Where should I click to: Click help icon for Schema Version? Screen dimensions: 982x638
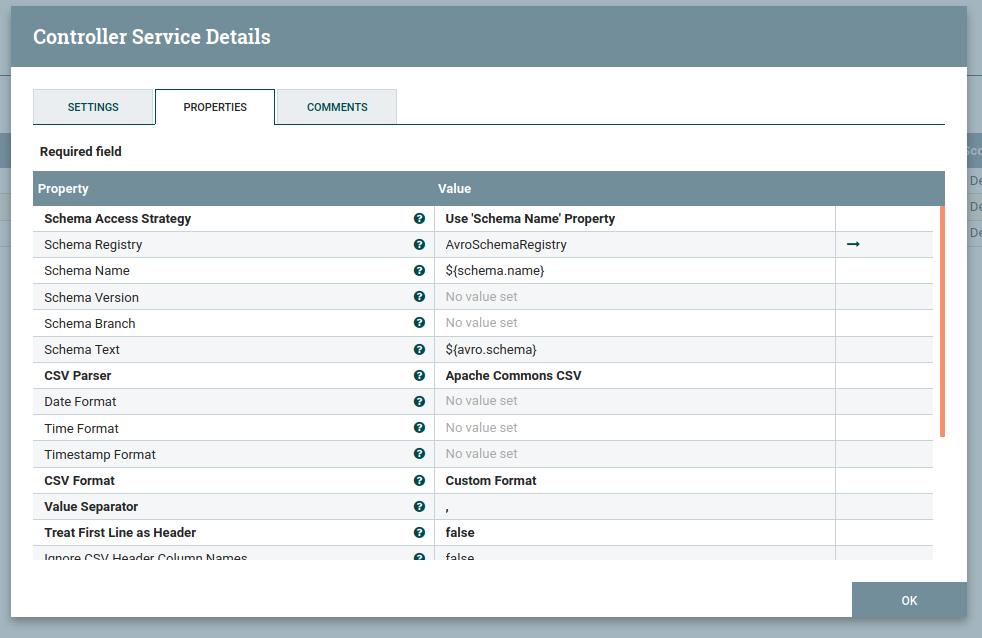click(x=419, y=297)
